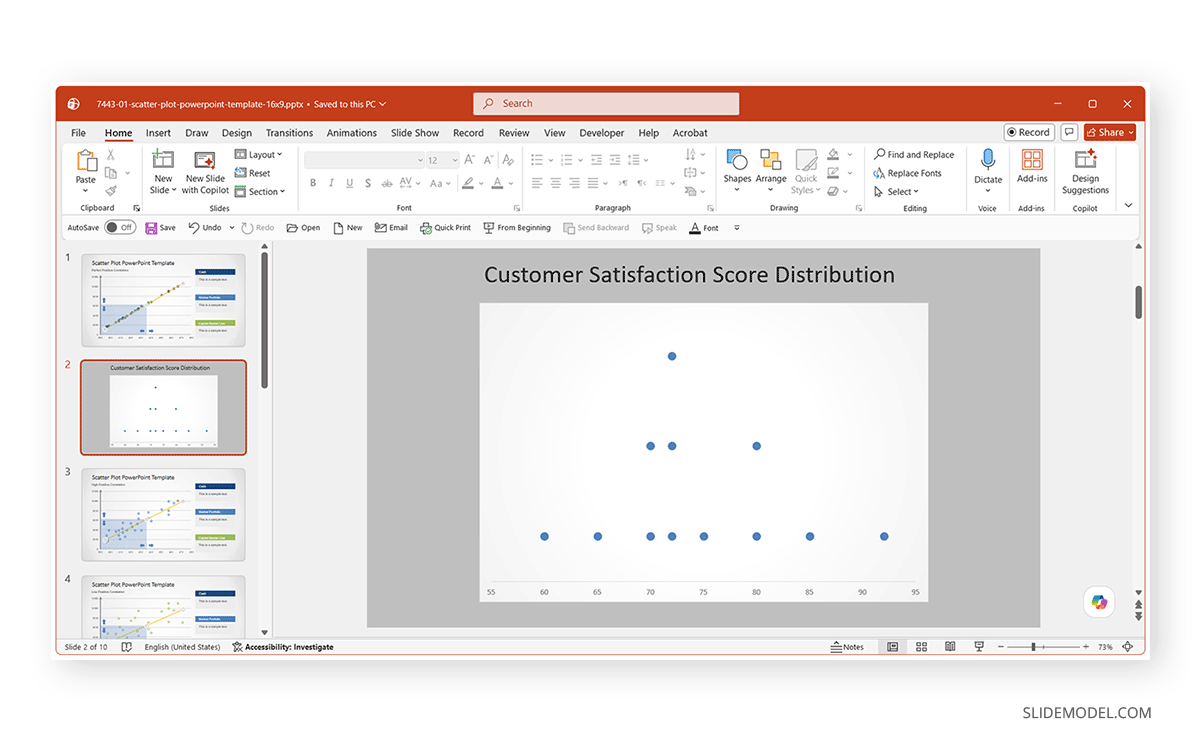Open the File menu

pos(78,133)
